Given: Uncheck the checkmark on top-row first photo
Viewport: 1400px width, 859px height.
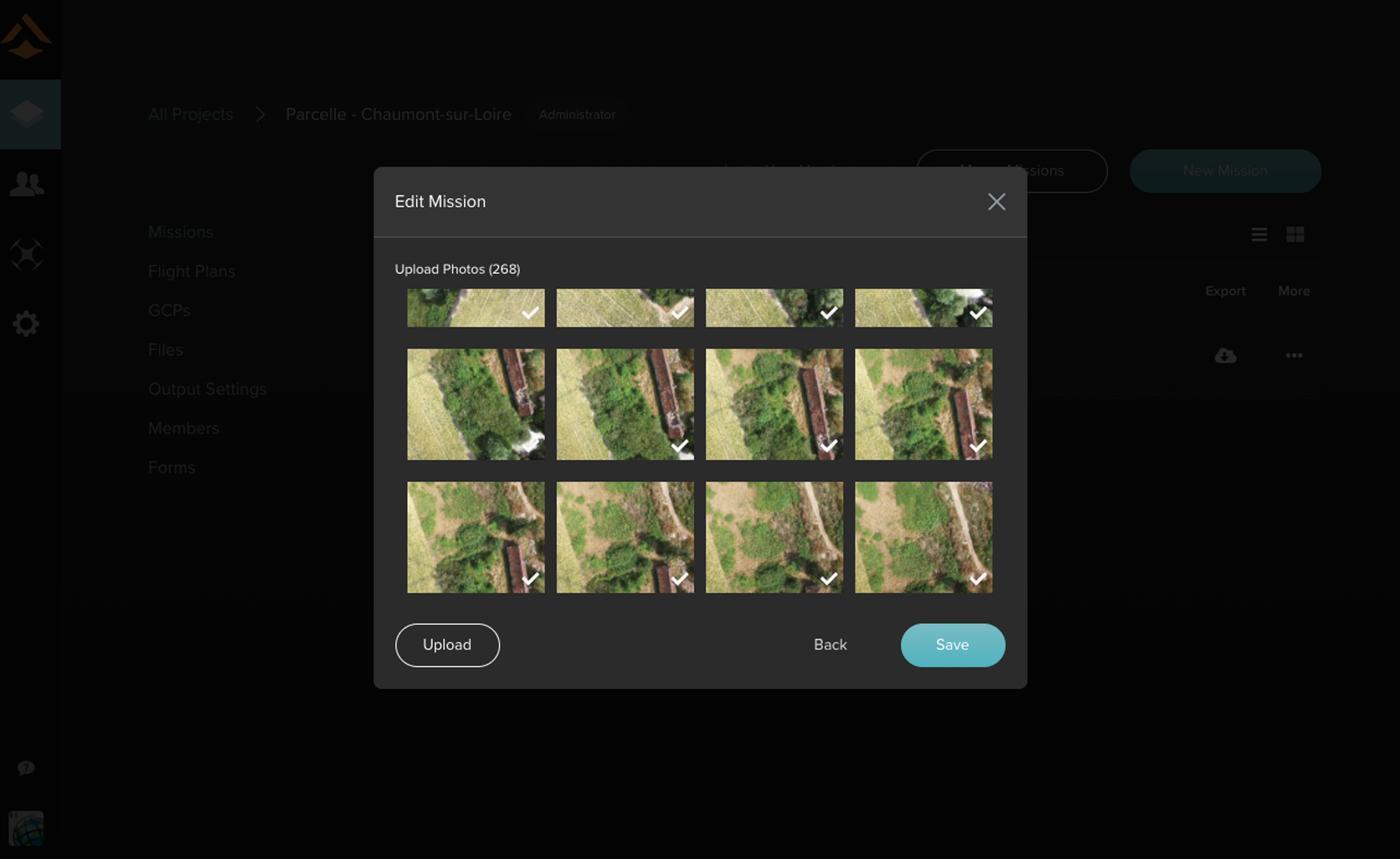Looking at the screenshot, I should [530, 313].
